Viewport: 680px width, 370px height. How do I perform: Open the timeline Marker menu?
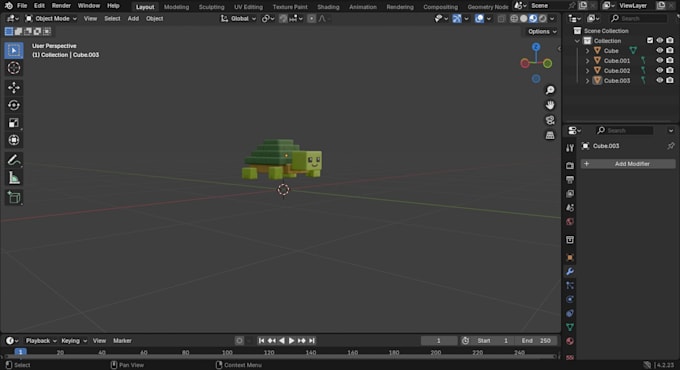point(122,341)
